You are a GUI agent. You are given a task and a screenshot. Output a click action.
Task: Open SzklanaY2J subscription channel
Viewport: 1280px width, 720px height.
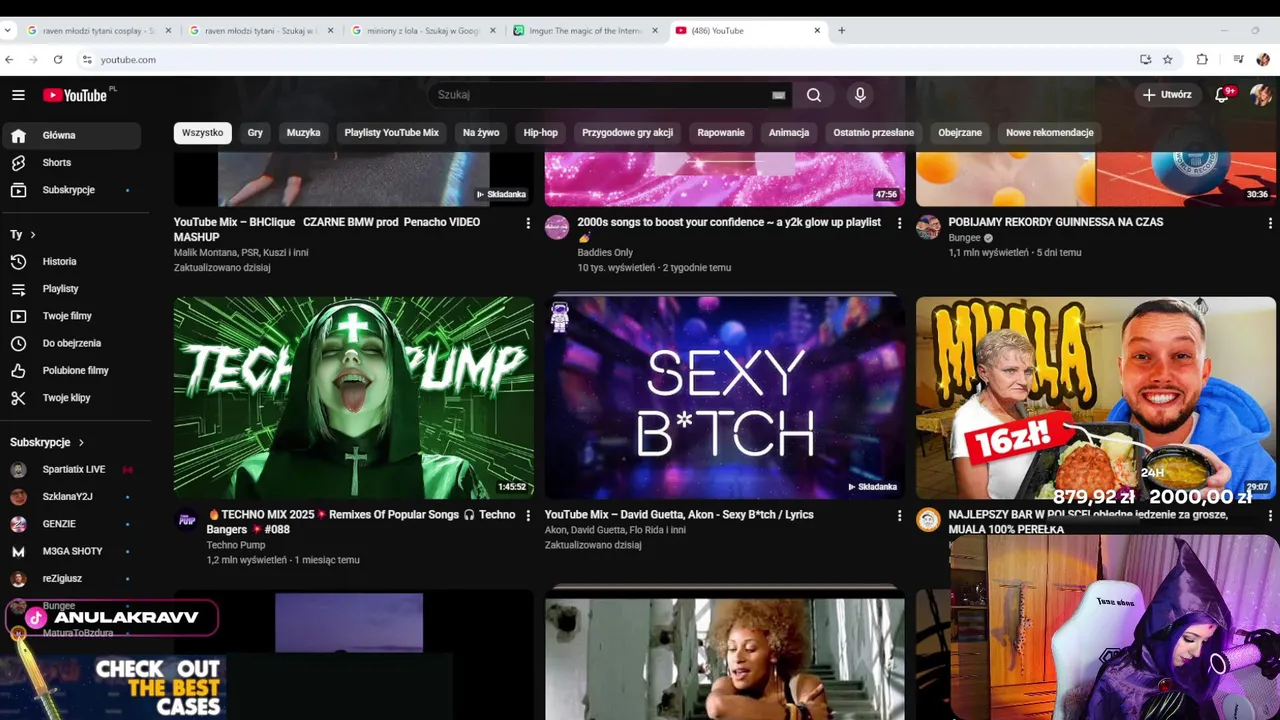coord(70,497)
